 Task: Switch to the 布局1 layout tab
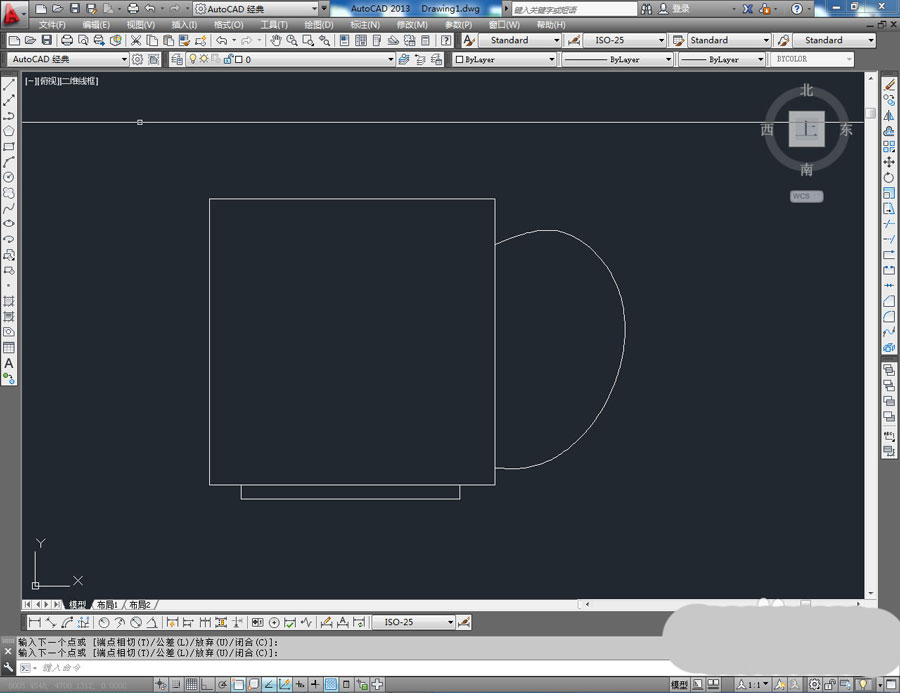(107, 605)
